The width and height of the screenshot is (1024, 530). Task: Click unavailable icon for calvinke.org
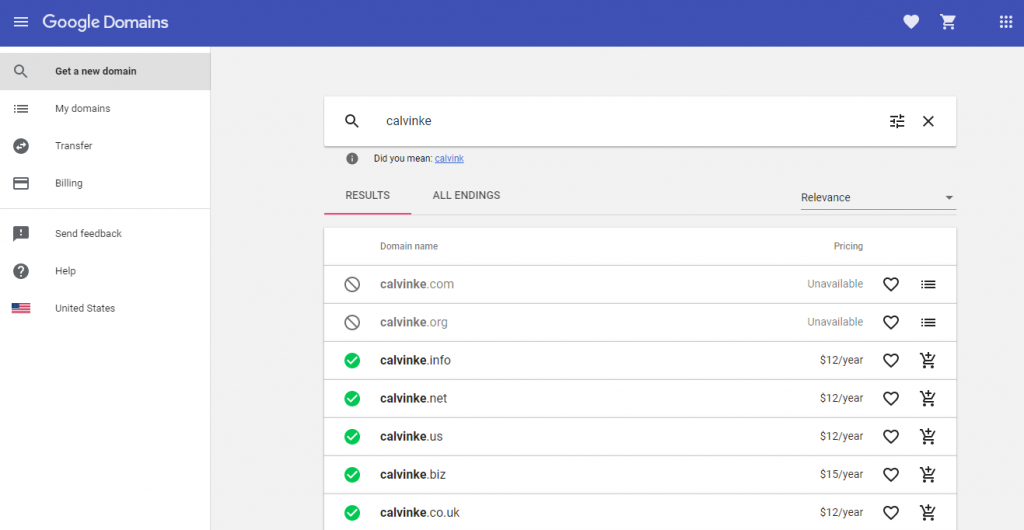click(352, 322)
